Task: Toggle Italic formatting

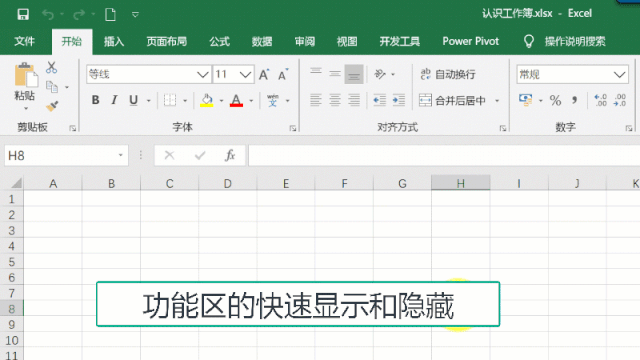Action: tap(114, 100)
